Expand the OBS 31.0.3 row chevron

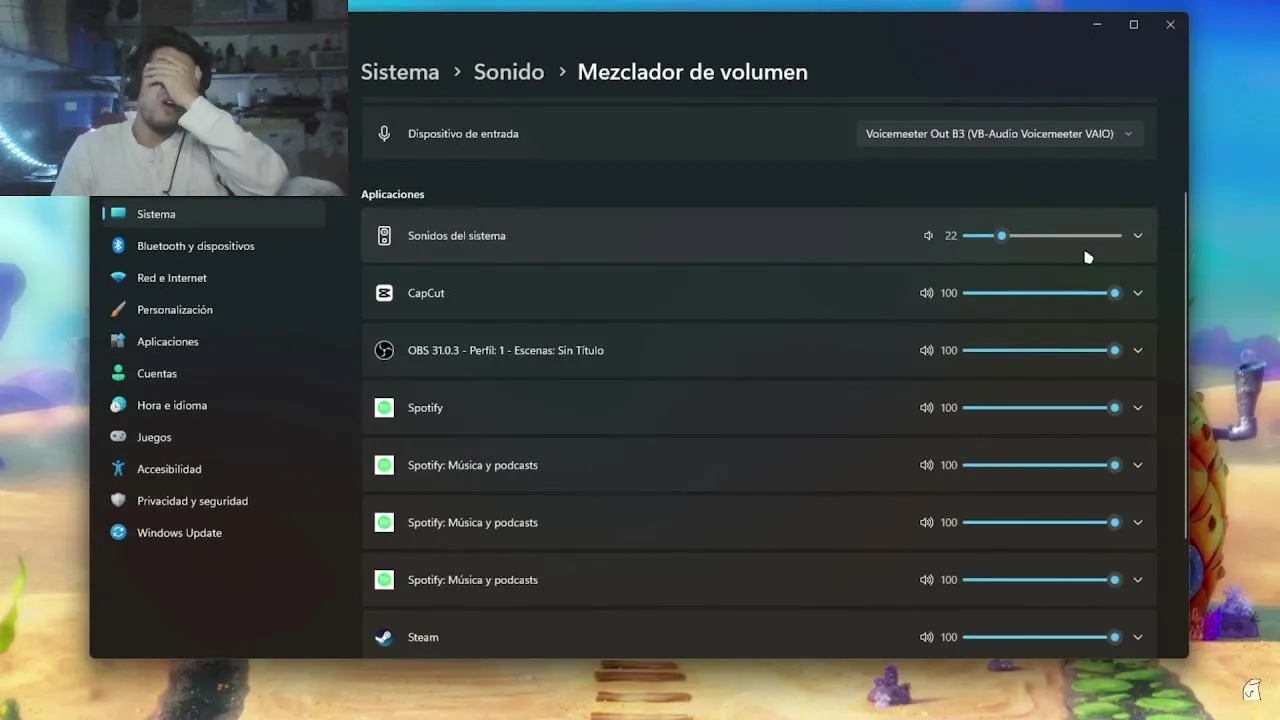(1138, 350)
